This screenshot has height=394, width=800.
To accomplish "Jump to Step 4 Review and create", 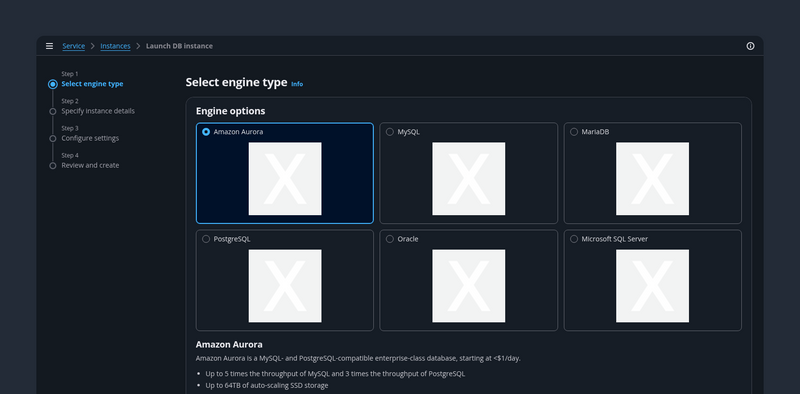I will pyautogui.click(x=90, y=165).
